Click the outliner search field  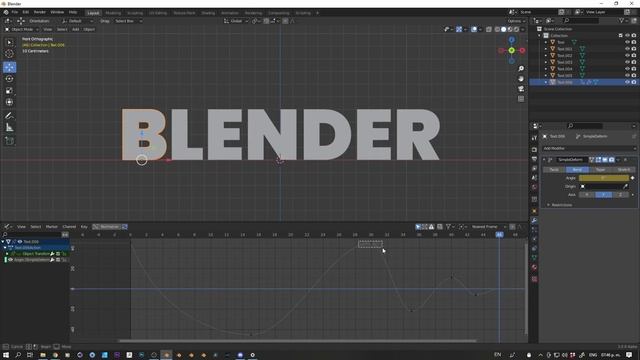tap(581, 20)
